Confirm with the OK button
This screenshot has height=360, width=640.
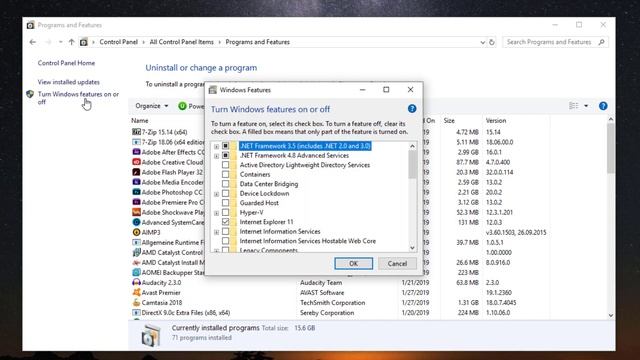[353, 264]
